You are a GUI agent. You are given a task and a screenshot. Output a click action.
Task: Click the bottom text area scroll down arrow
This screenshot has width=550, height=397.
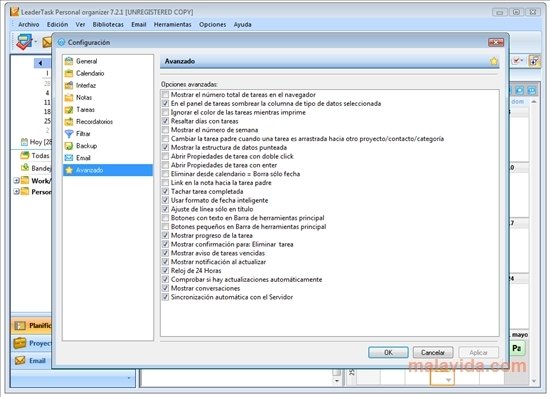(337, 381)
